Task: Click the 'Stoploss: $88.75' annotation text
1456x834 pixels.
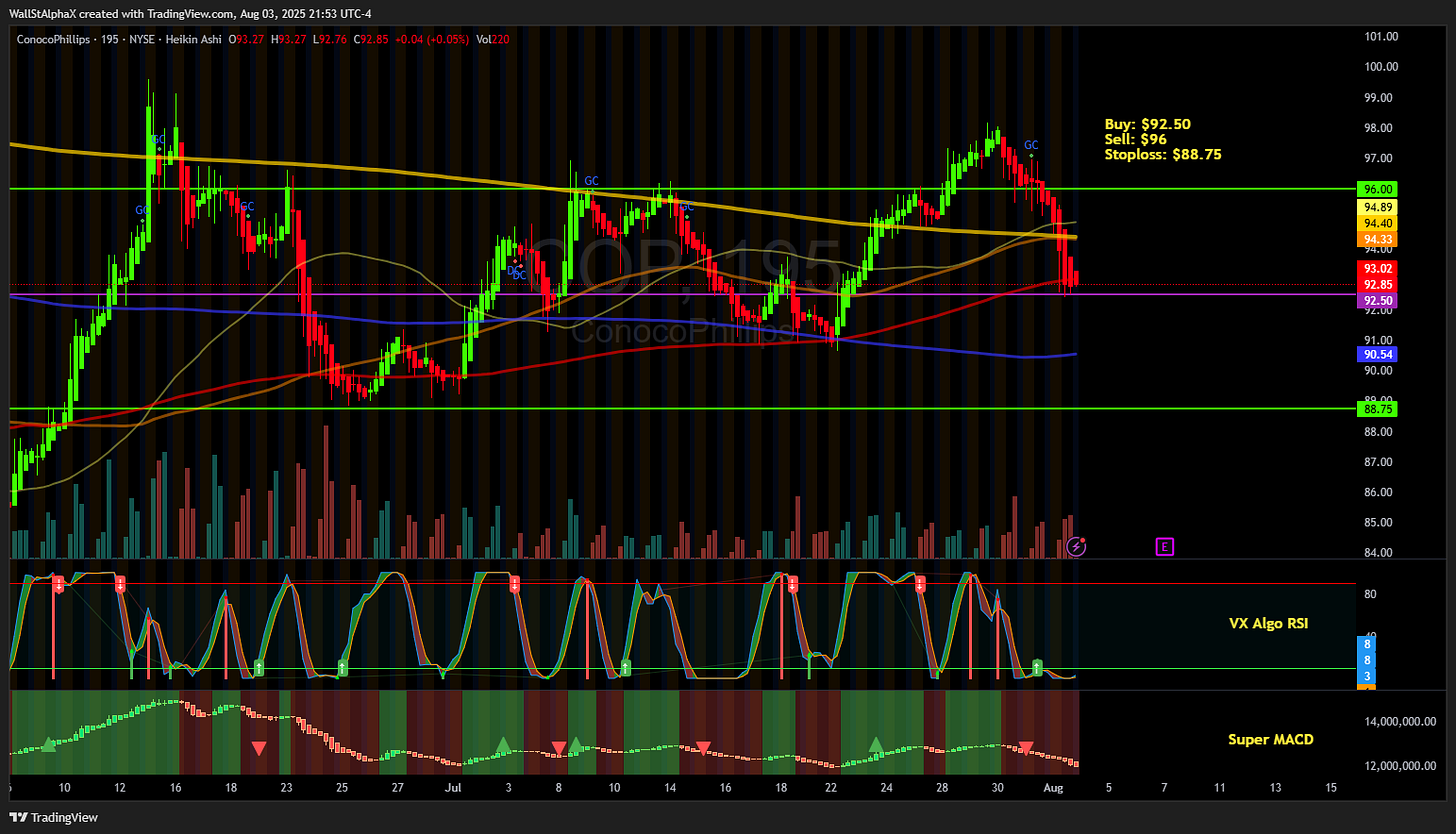Action: coord(1163,155)
